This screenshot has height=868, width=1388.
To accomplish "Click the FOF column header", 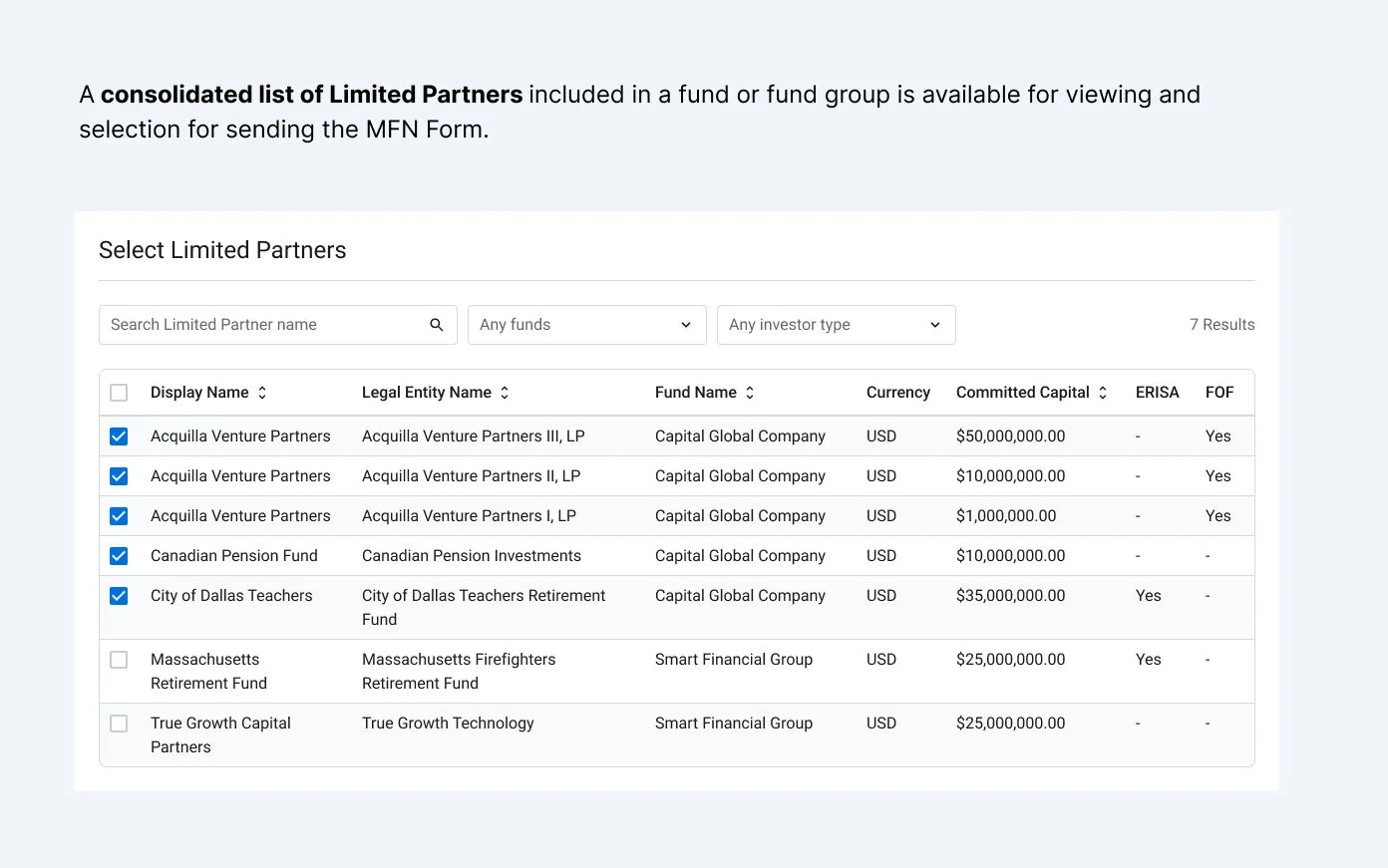I will tap(1219, 393).
